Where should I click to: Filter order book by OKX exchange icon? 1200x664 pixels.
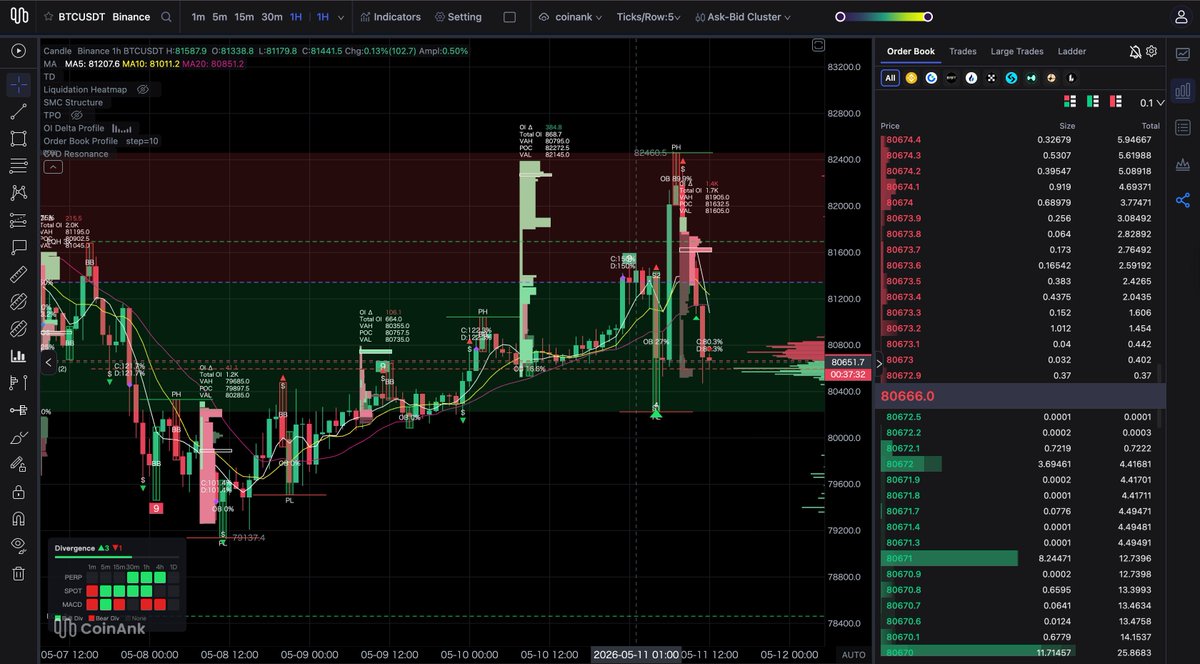coord(991,77)
